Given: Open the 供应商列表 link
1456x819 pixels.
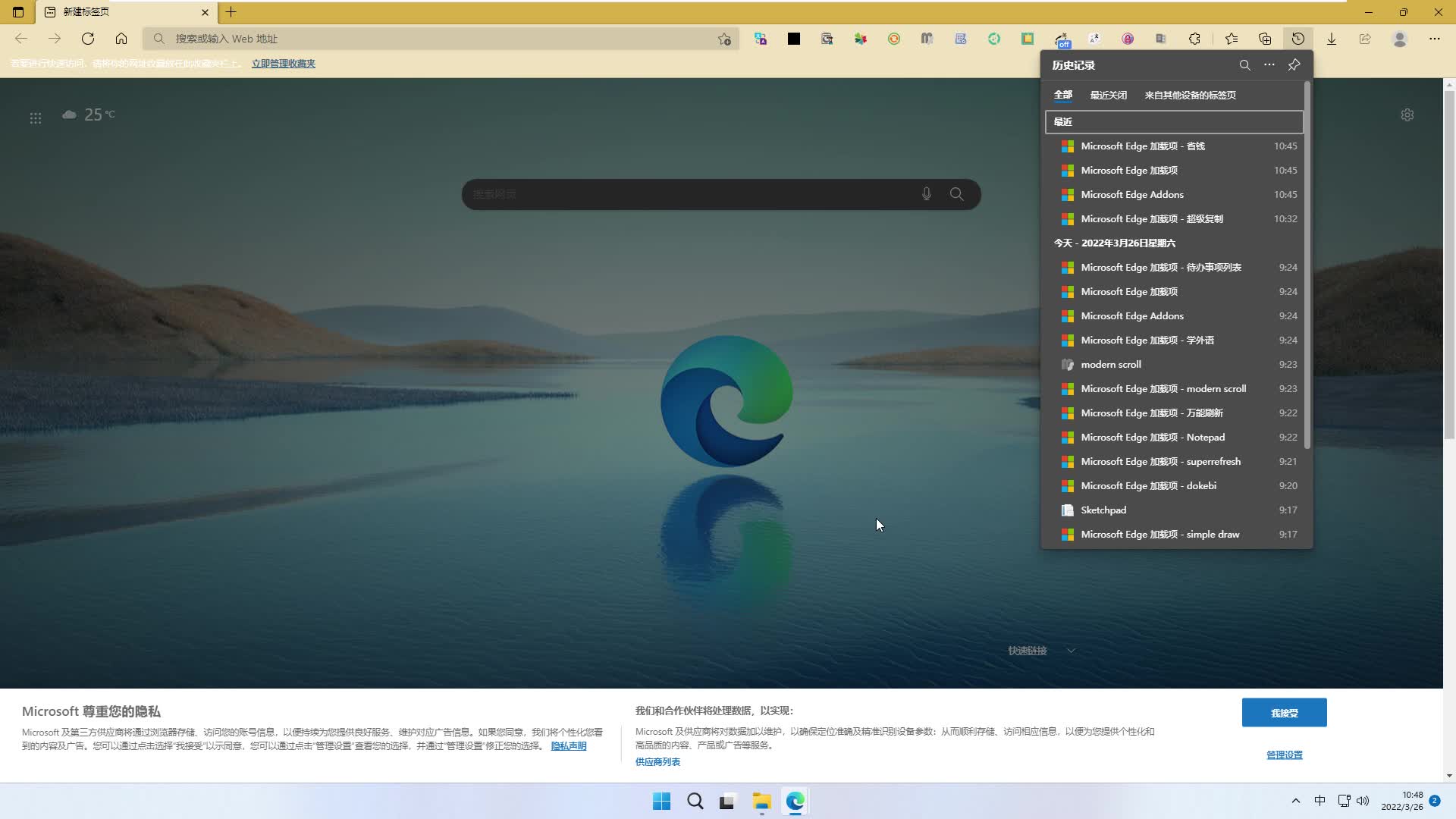Looking at the screenshot, I should pyautogui.click(x=657, y=762).
